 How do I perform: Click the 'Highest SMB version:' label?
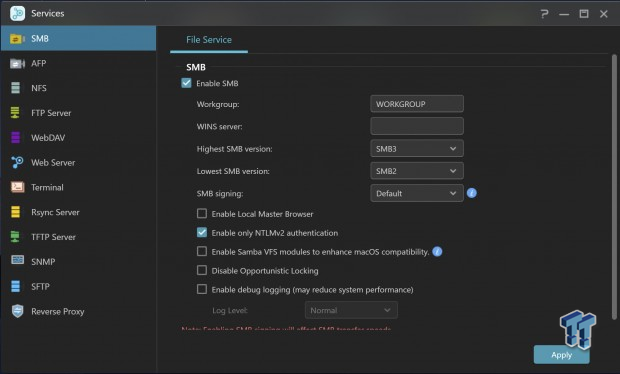tap(234, 149)
